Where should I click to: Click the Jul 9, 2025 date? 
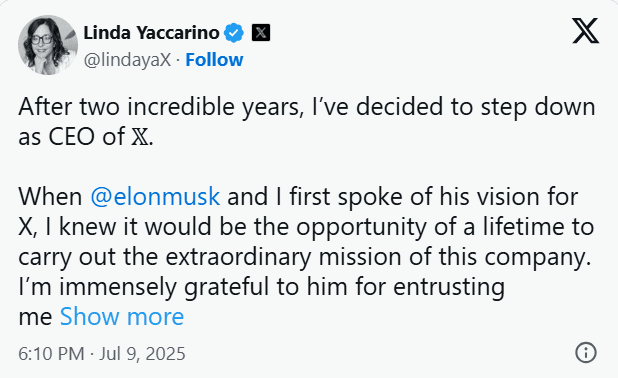click(142, 354)
